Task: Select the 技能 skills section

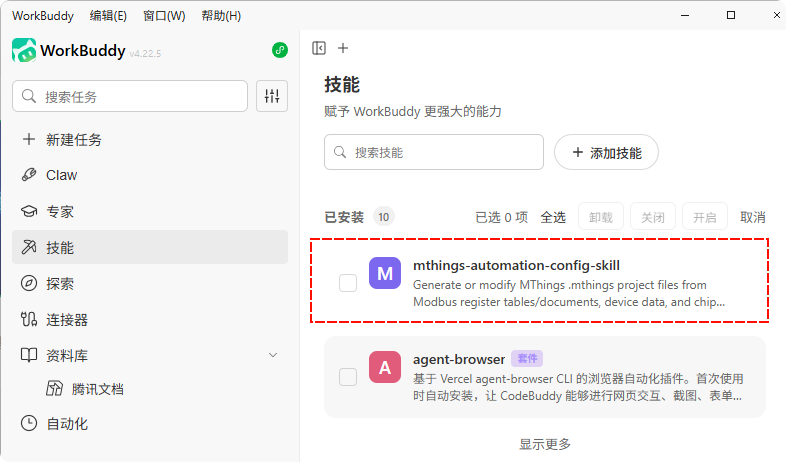Action: coord(150,247)
